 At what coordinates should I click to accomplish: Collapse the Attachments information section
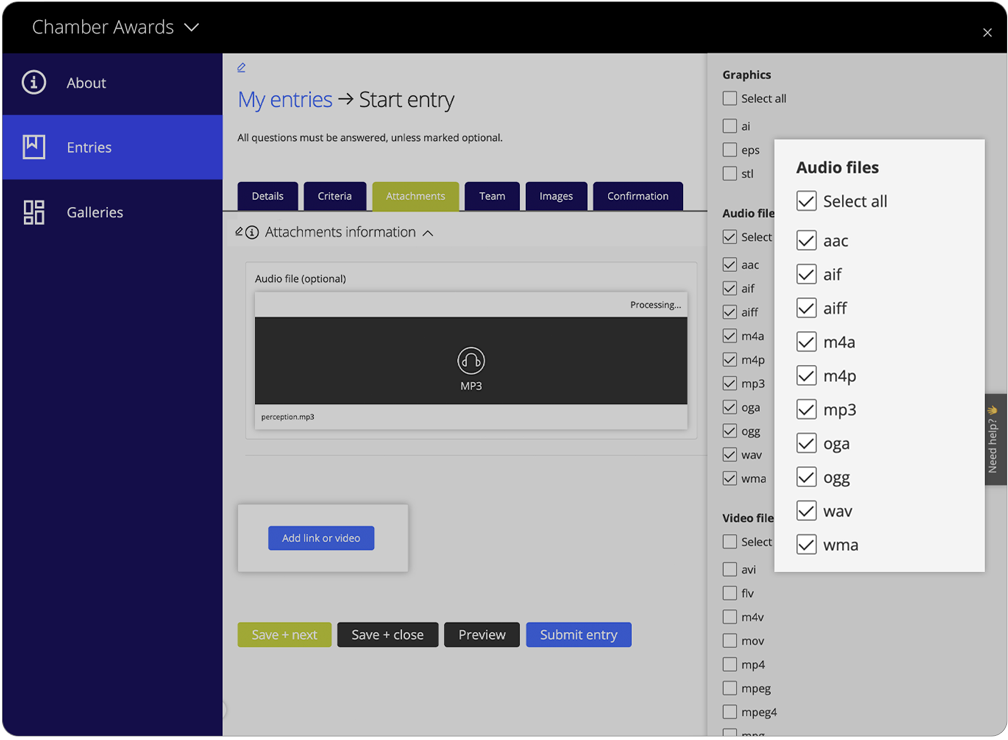coord(428,231)
